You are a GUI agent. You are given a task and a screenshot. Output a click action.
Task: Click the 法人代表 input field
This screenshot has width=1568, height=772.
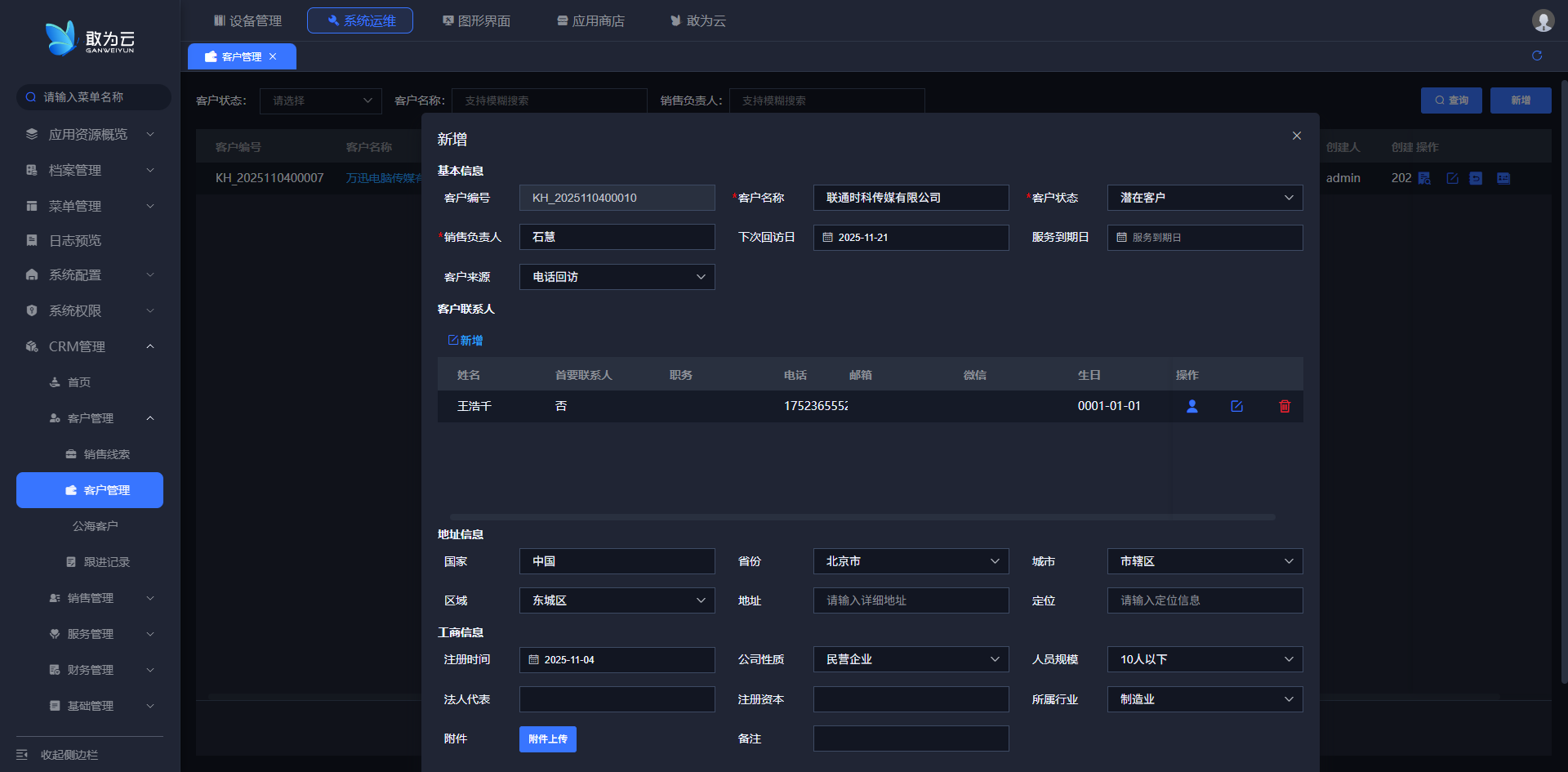[x=617, y=699]
